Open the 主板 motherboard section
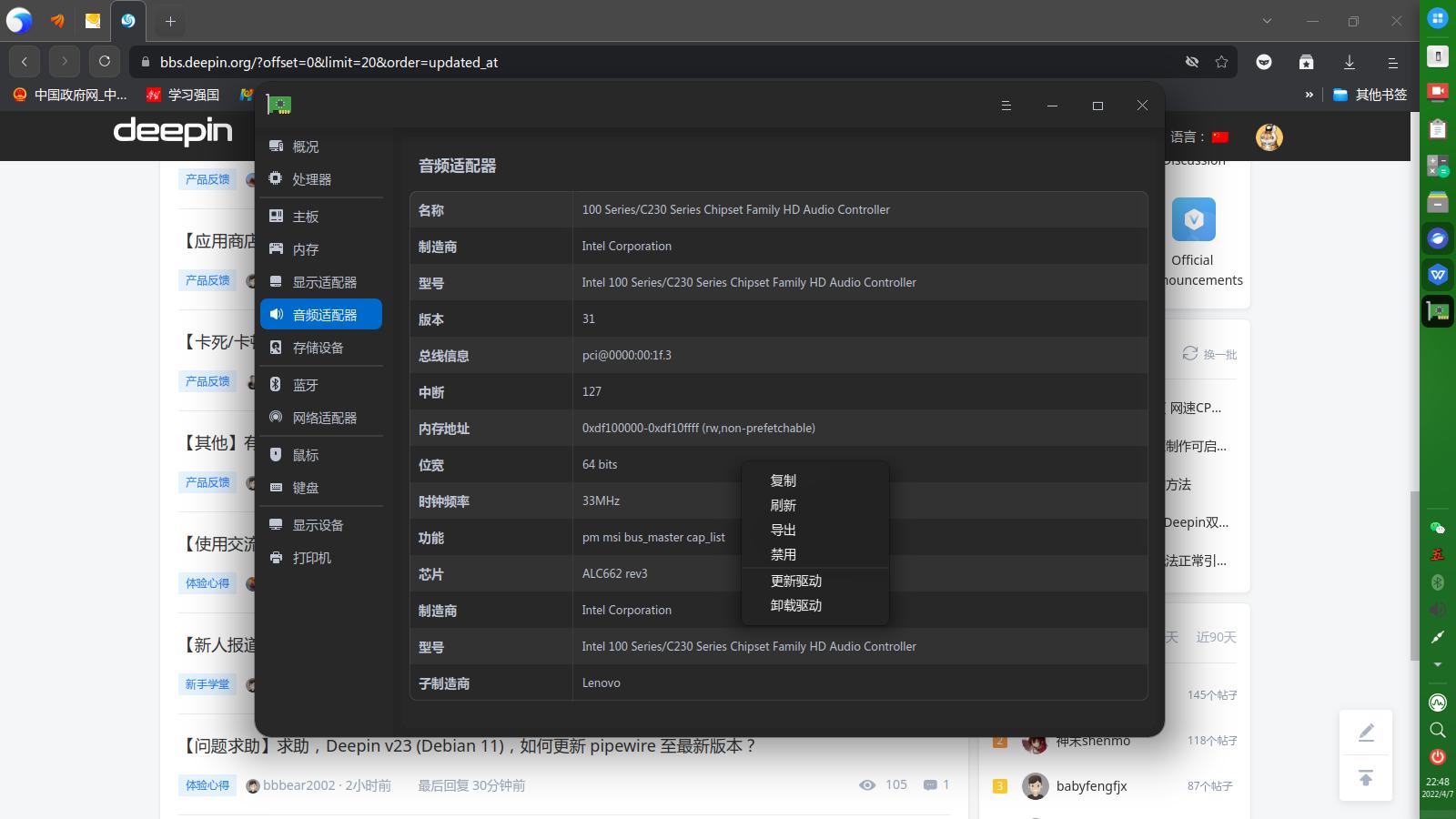 point(321,217)
